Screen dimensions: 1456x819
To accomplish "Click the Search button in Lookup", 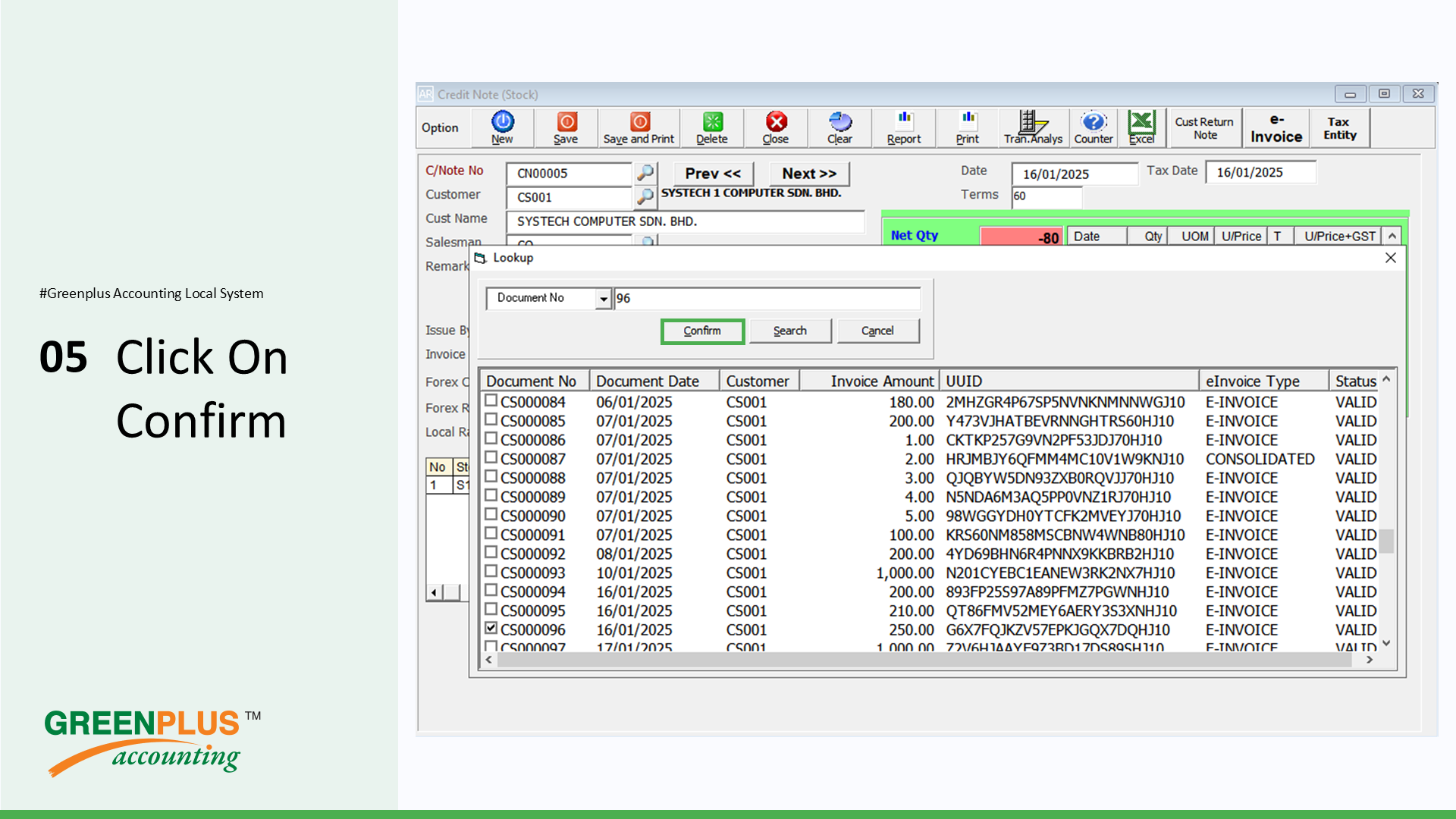I will [x=790, y=331].
